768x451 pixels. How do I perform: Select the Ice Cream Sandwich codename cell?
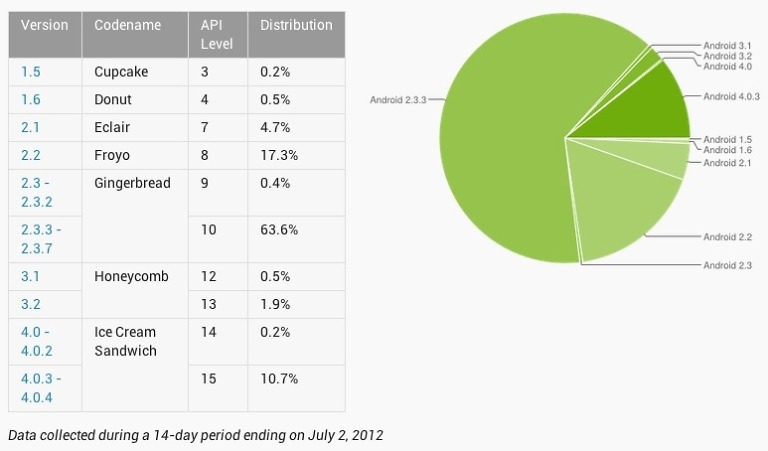[125, 341]
